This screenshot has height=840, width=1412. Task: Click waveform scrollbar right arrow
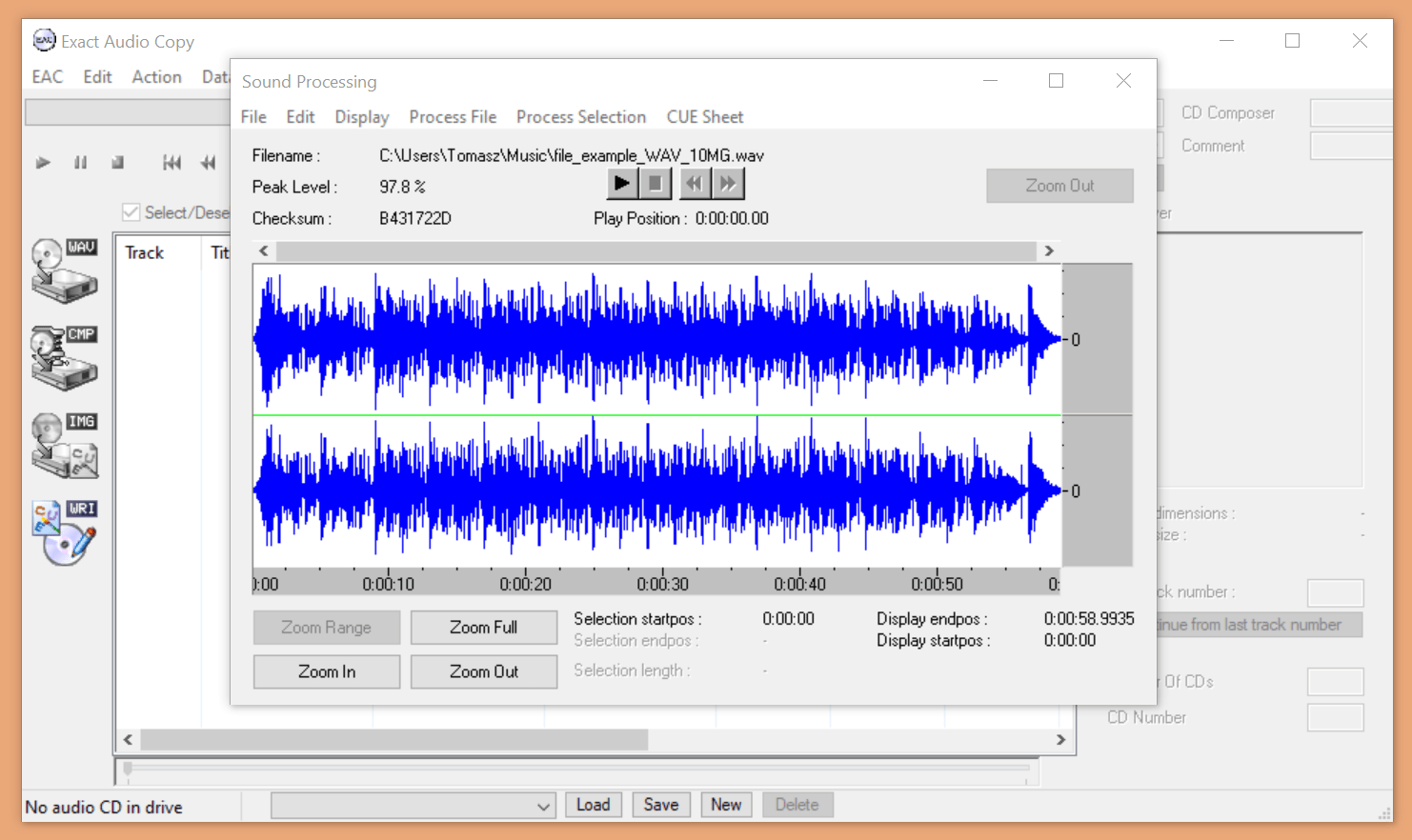click(x=1049, y=250)
